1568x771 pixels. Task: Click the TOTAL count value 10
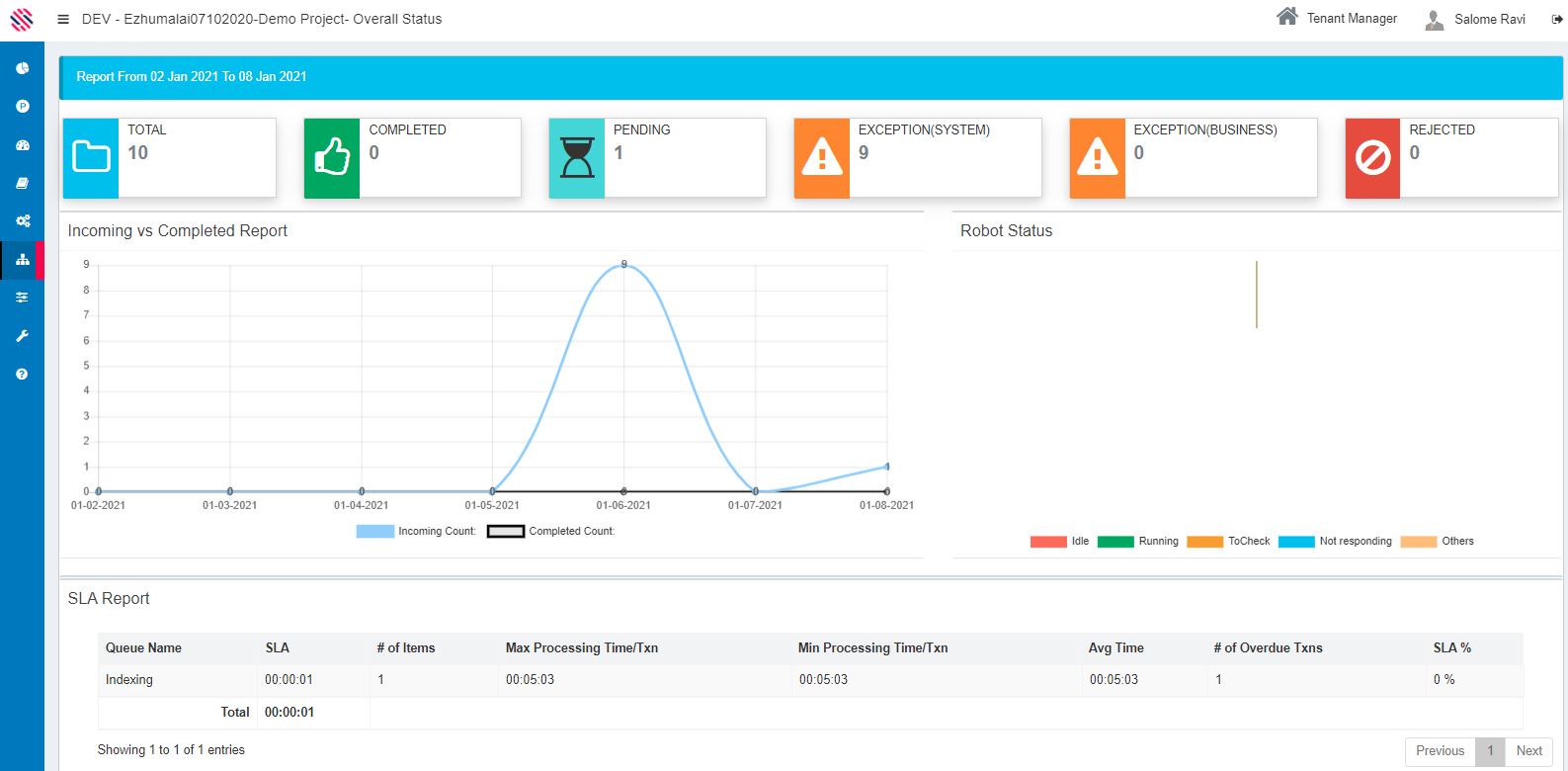tap(138, 153)
